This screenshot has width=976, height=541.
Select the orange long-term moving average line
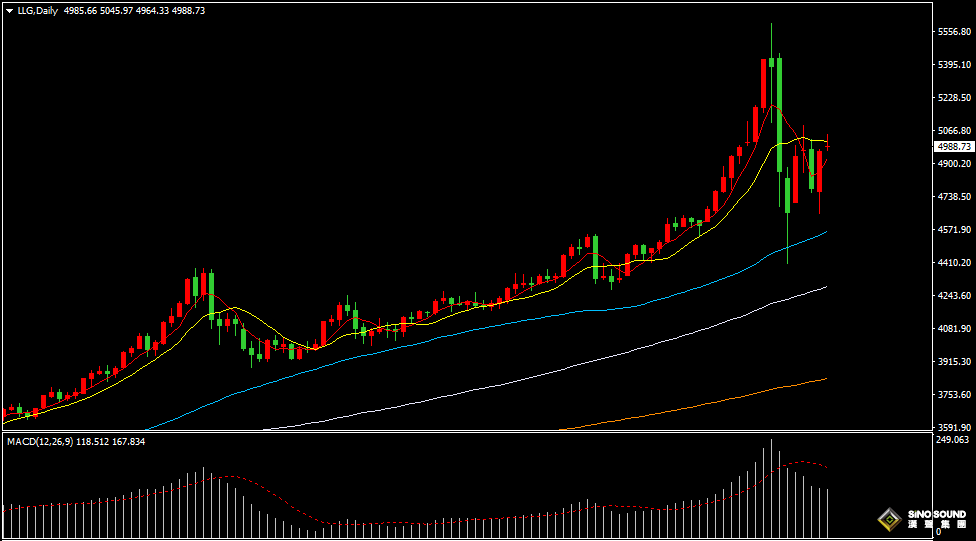click(700, 403)
